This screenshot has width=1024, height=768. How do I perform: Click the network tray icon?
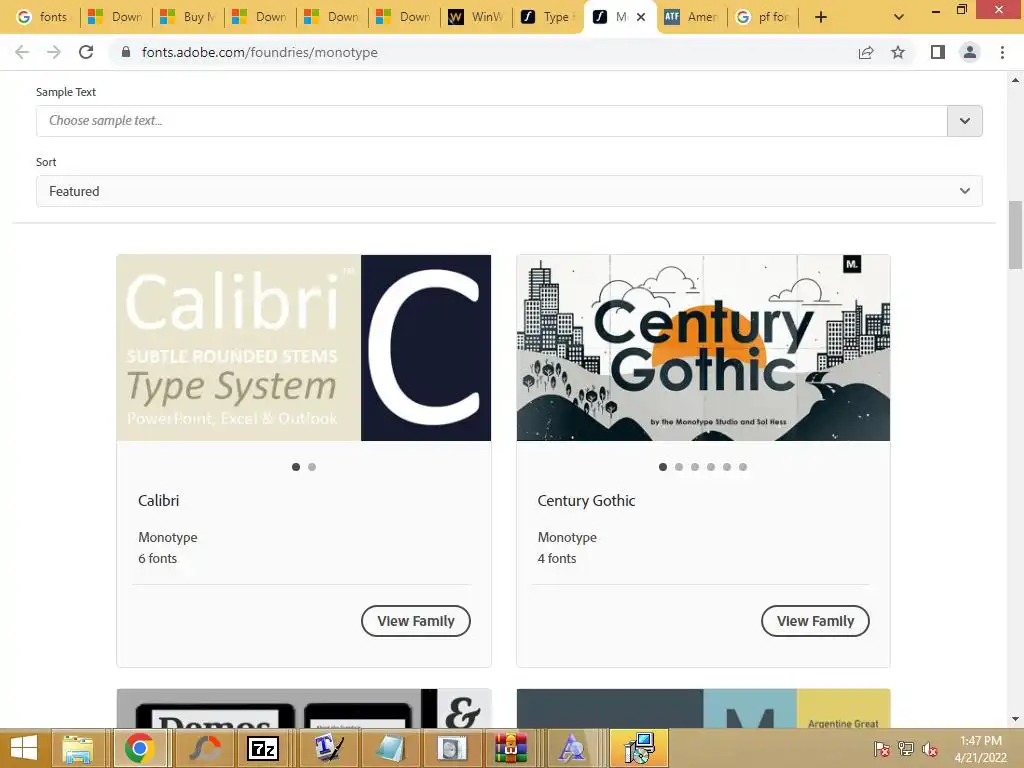906,749
